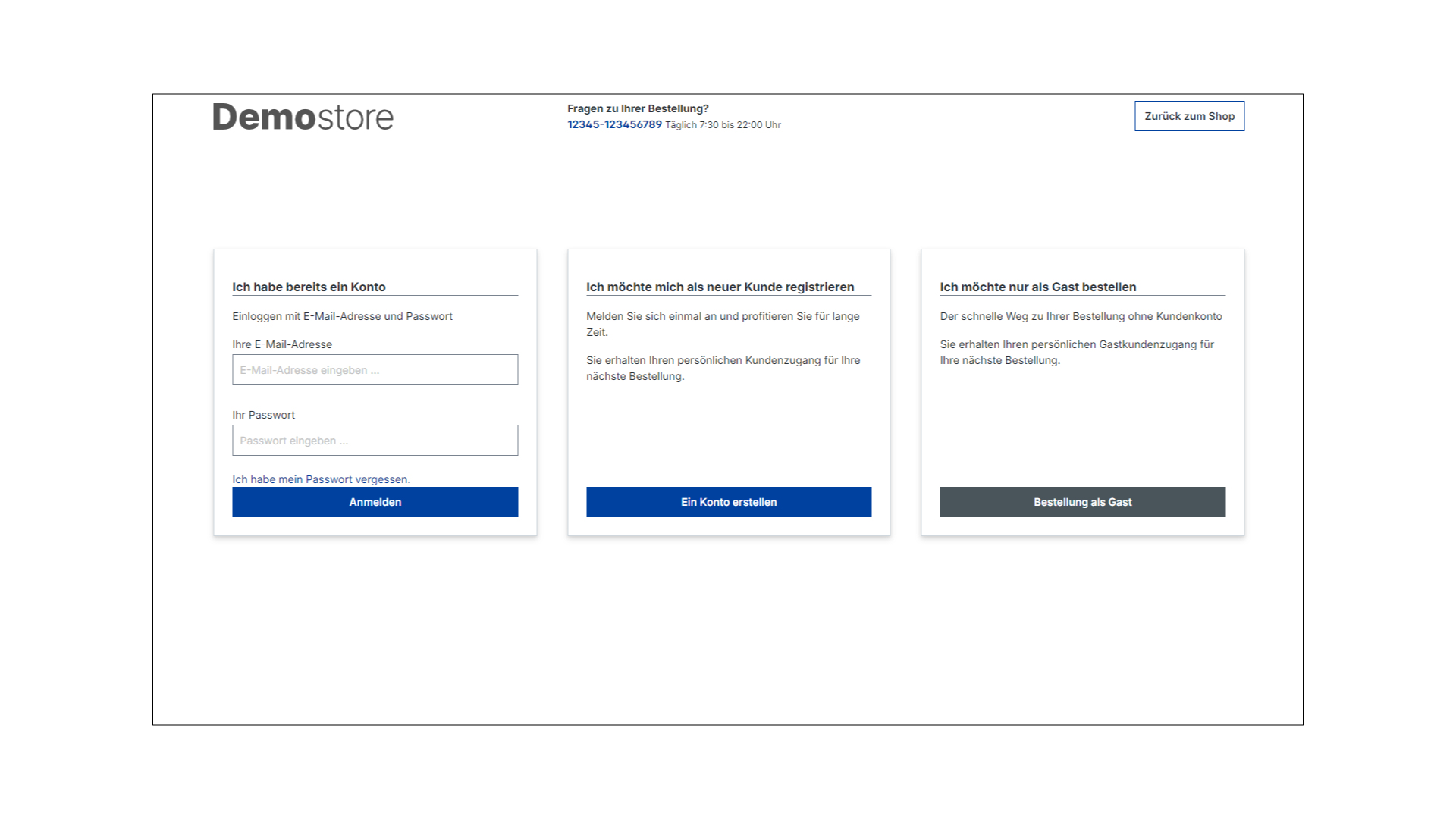Click text 'Der schnelle Weg zu Ihrer Bestellung ohne Kundenkonto'

(x=1081, y=316)
